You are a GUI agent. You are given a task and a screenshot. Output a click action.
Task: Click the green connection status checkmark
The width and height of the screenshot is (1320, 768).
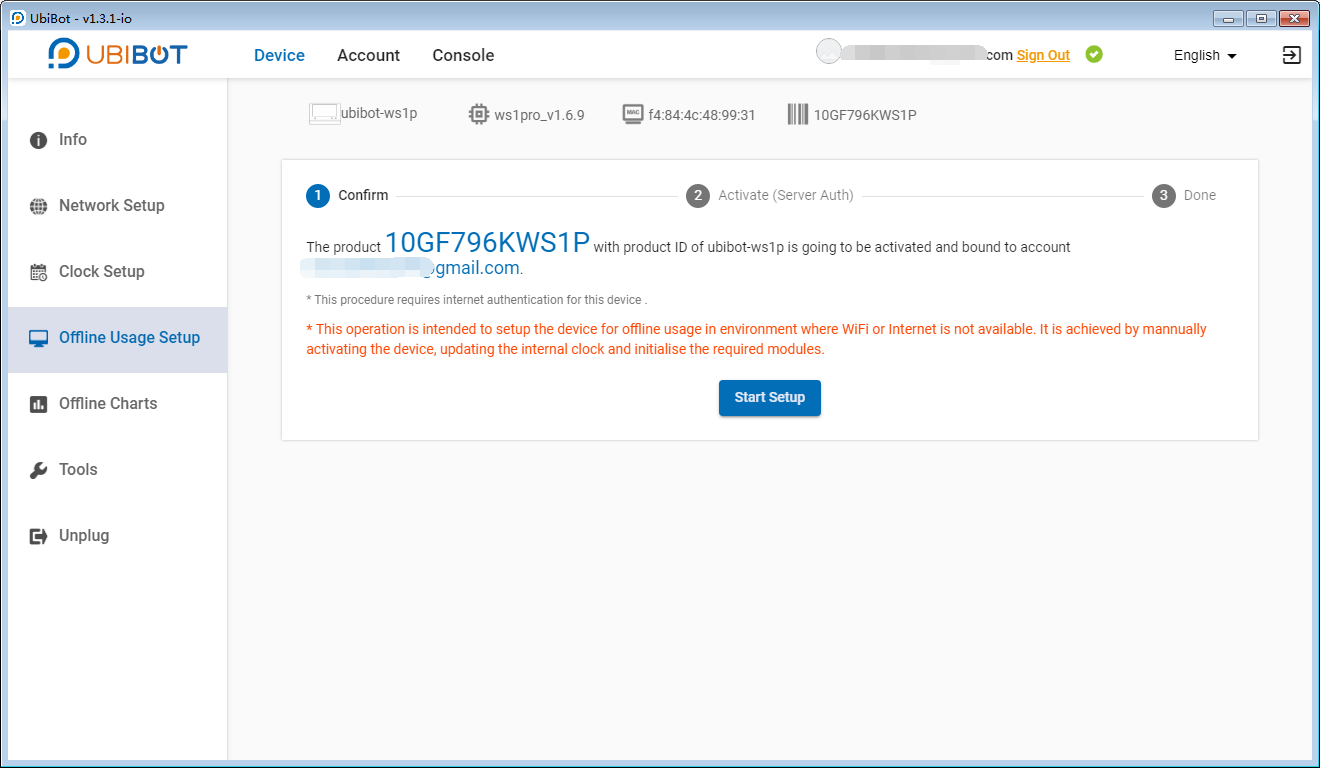[x=1094, y=54]
